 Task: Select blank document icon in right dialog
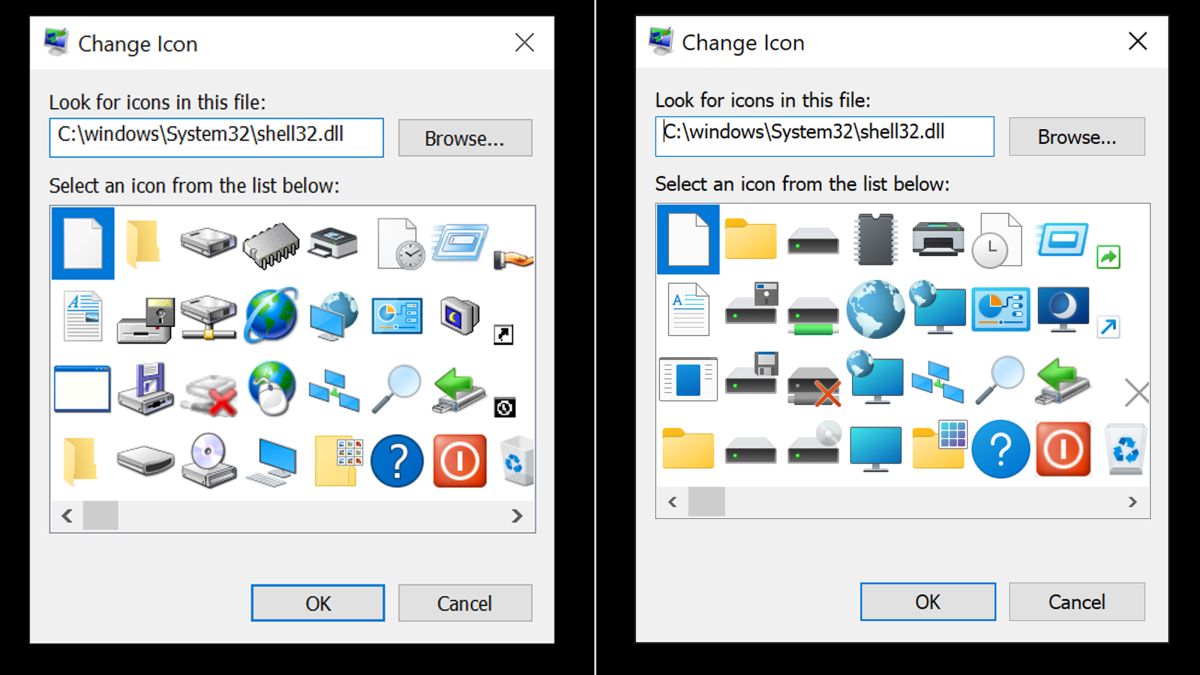tap(688, 241)
